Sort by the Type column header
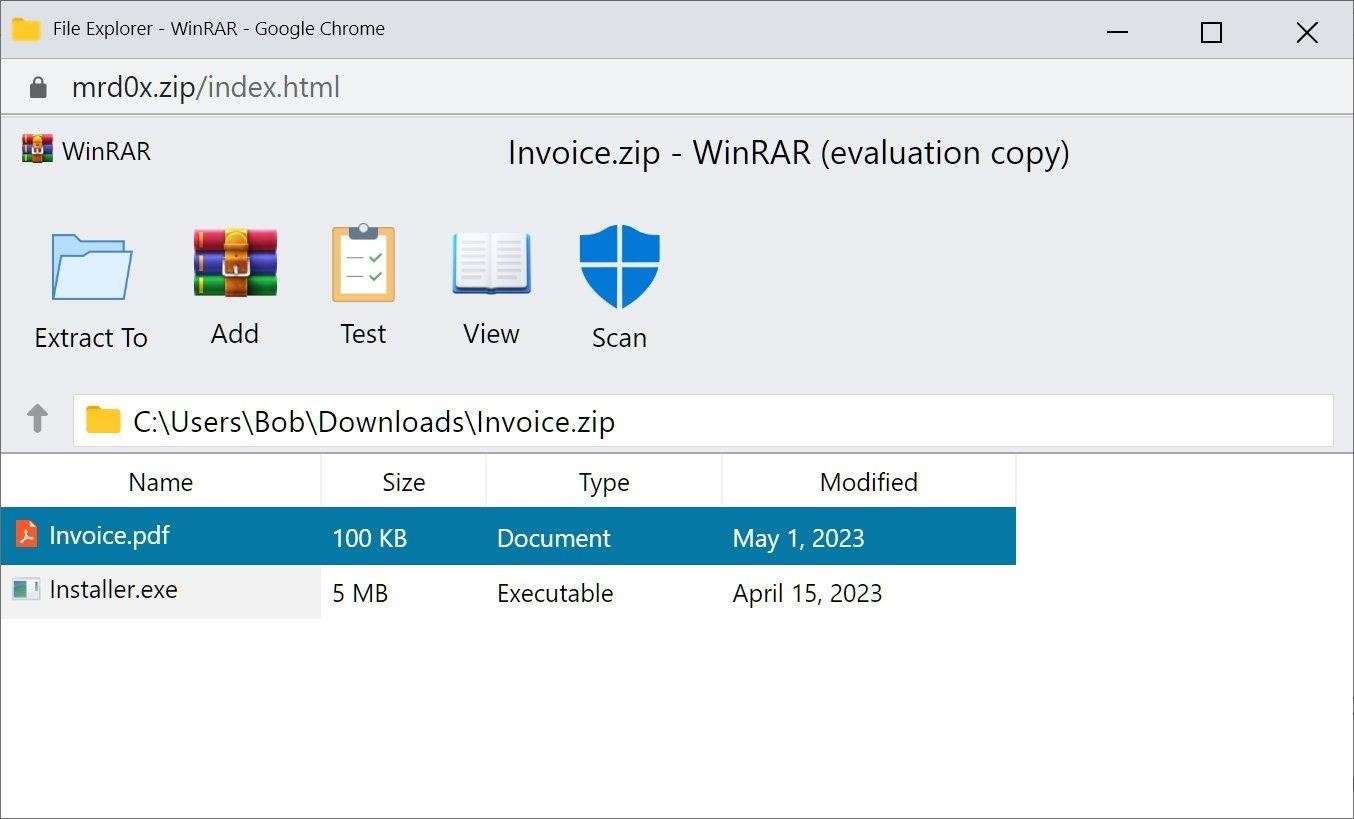This screenshot has width=1354, height=819. click(603, 482)
